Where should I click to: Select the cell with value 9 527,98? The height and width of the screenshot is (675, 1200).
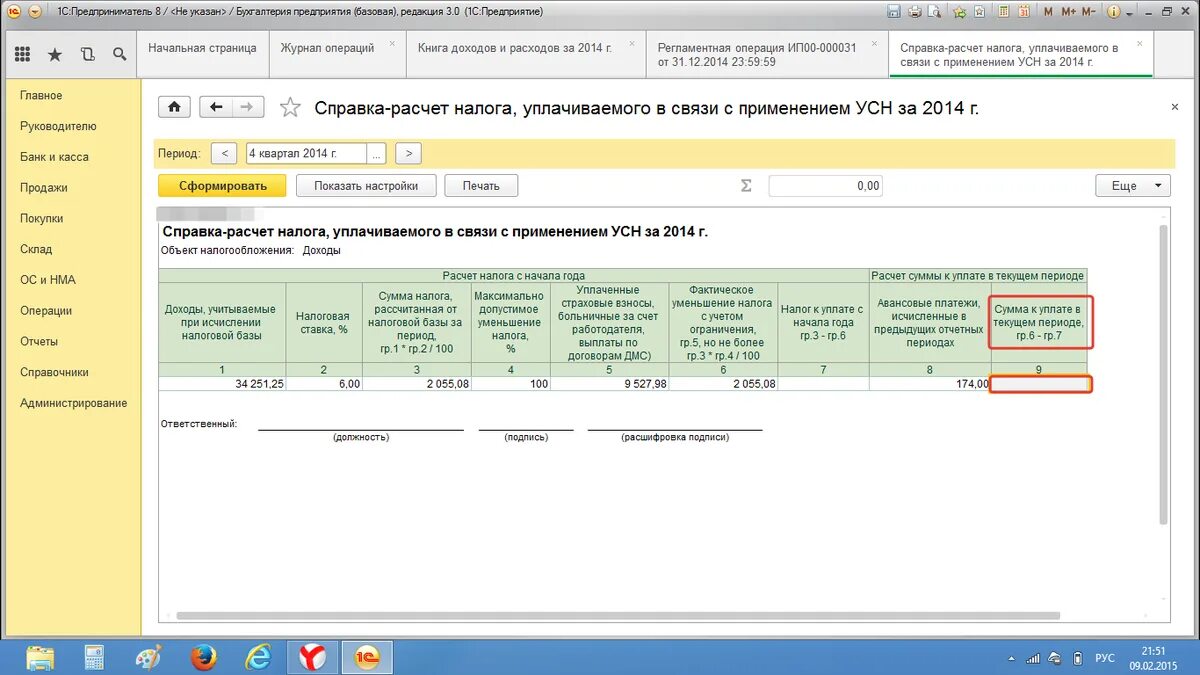point(609,384)
